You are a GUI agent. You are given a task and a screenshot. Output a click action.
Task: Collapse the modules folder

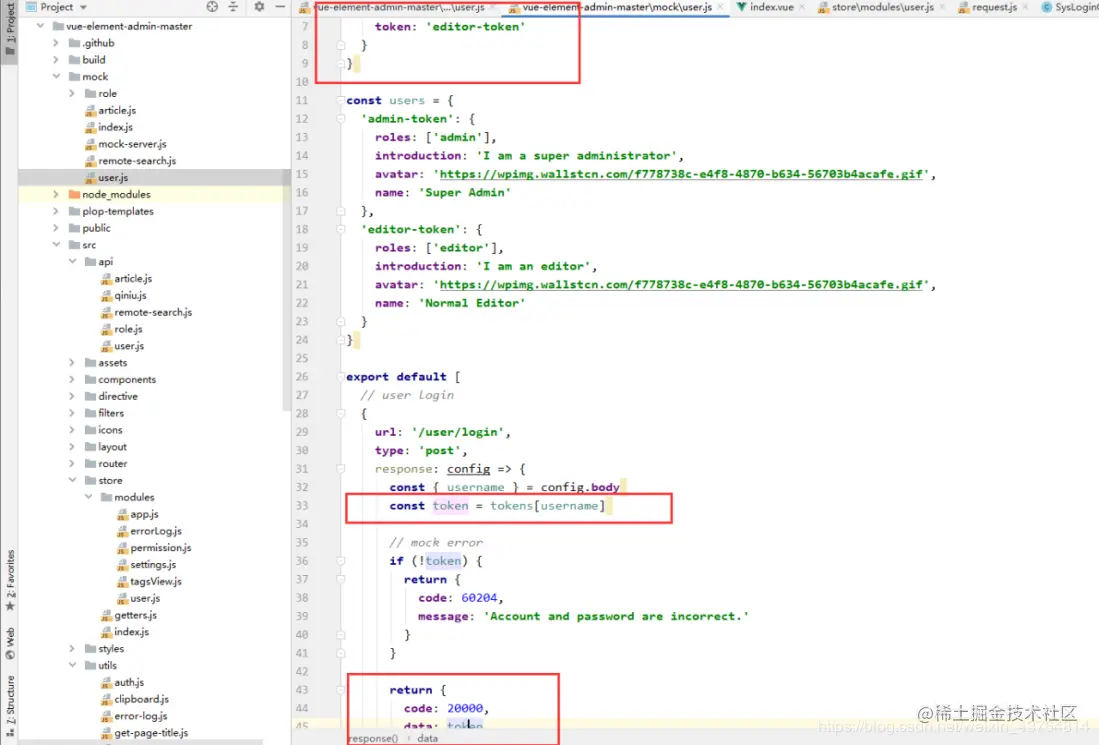pyautogui.click(x=88, y=497)
